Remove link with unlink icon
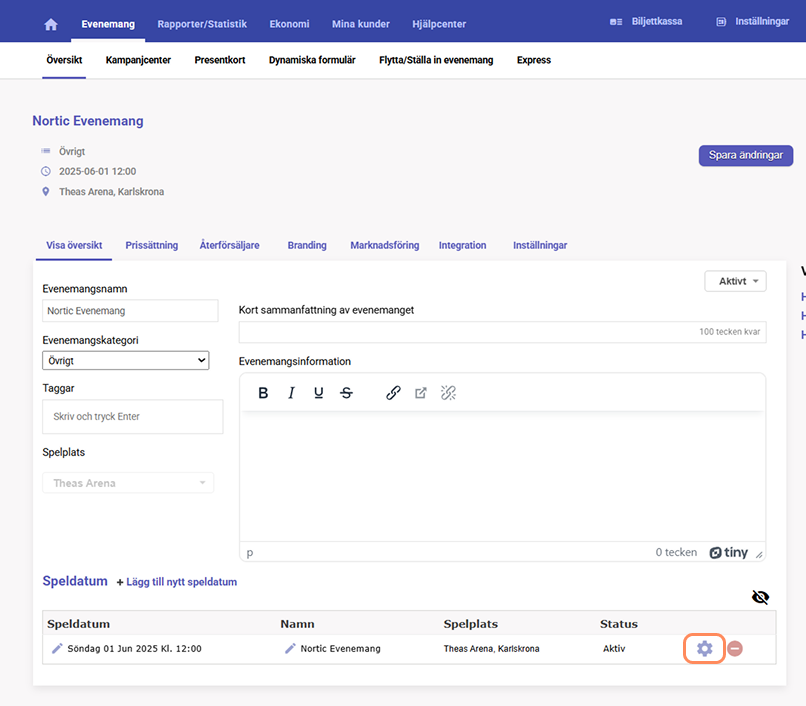806x706 pixels. click(x=448, y=393)
